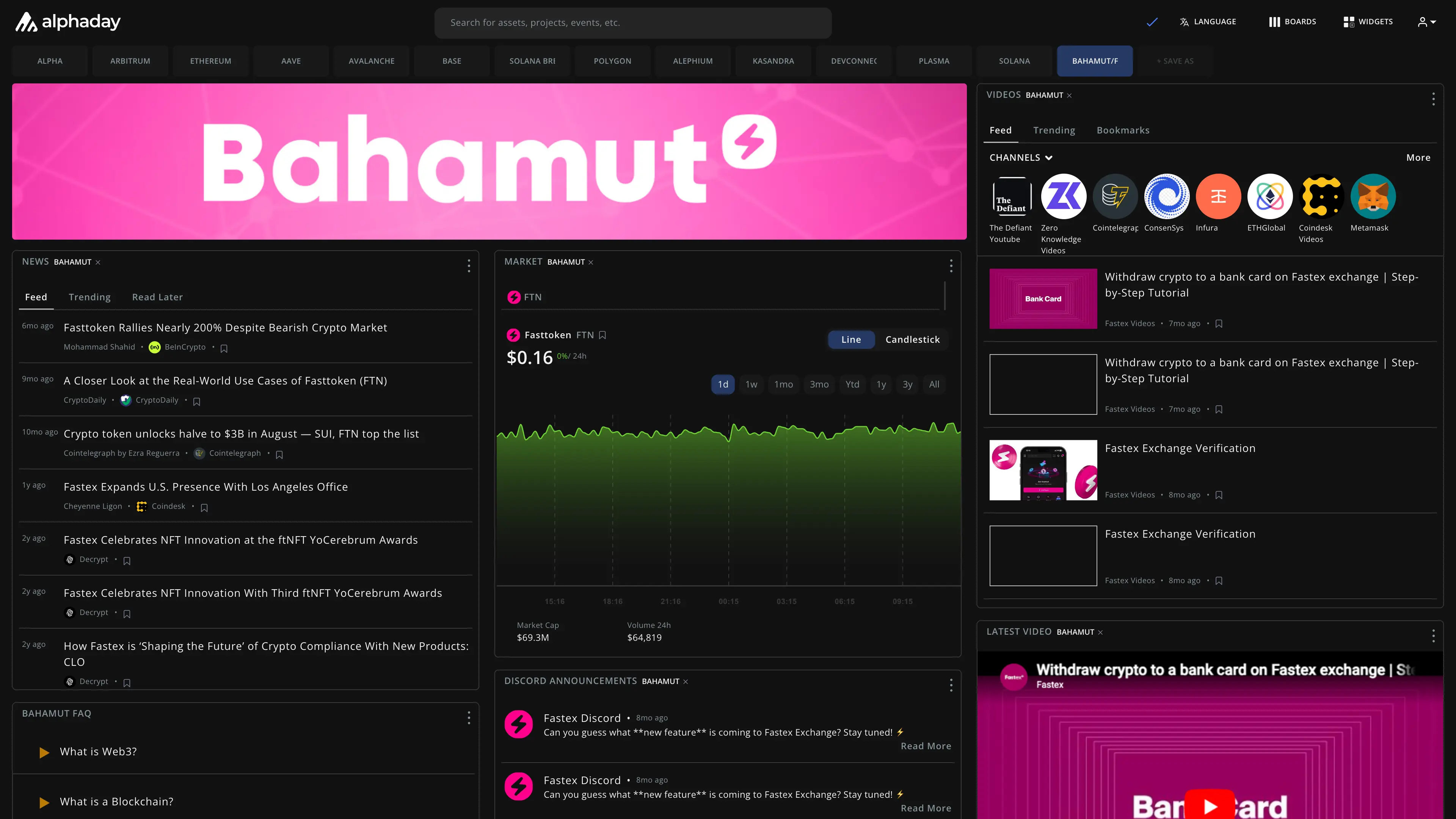Remove Bahamut tag from Latest Video widget
Viewport: 1456px width, 819px height.
point(1100,632)
